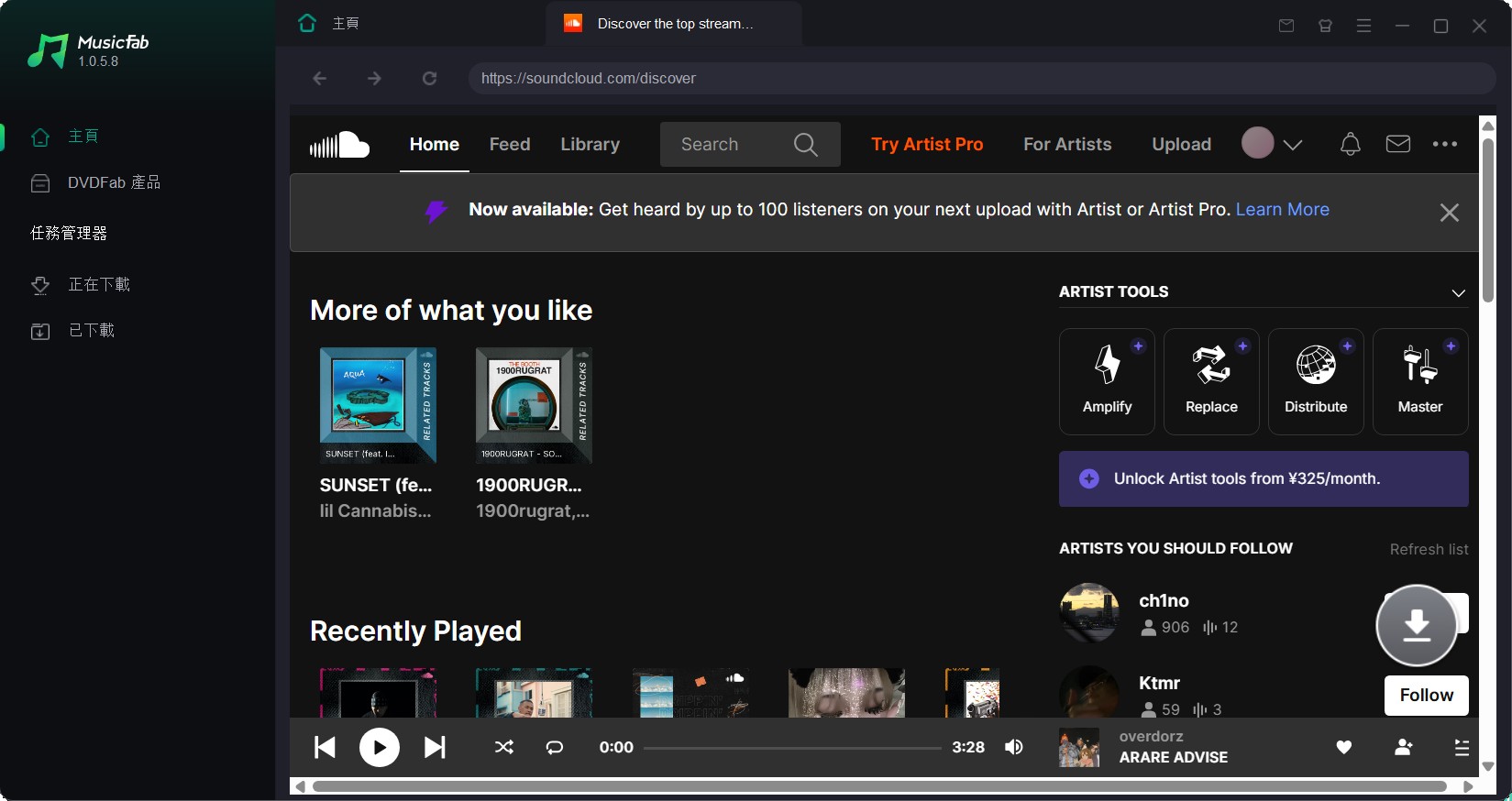Reload the current page
Screen dimensions: 1512x801
(429, 79)
